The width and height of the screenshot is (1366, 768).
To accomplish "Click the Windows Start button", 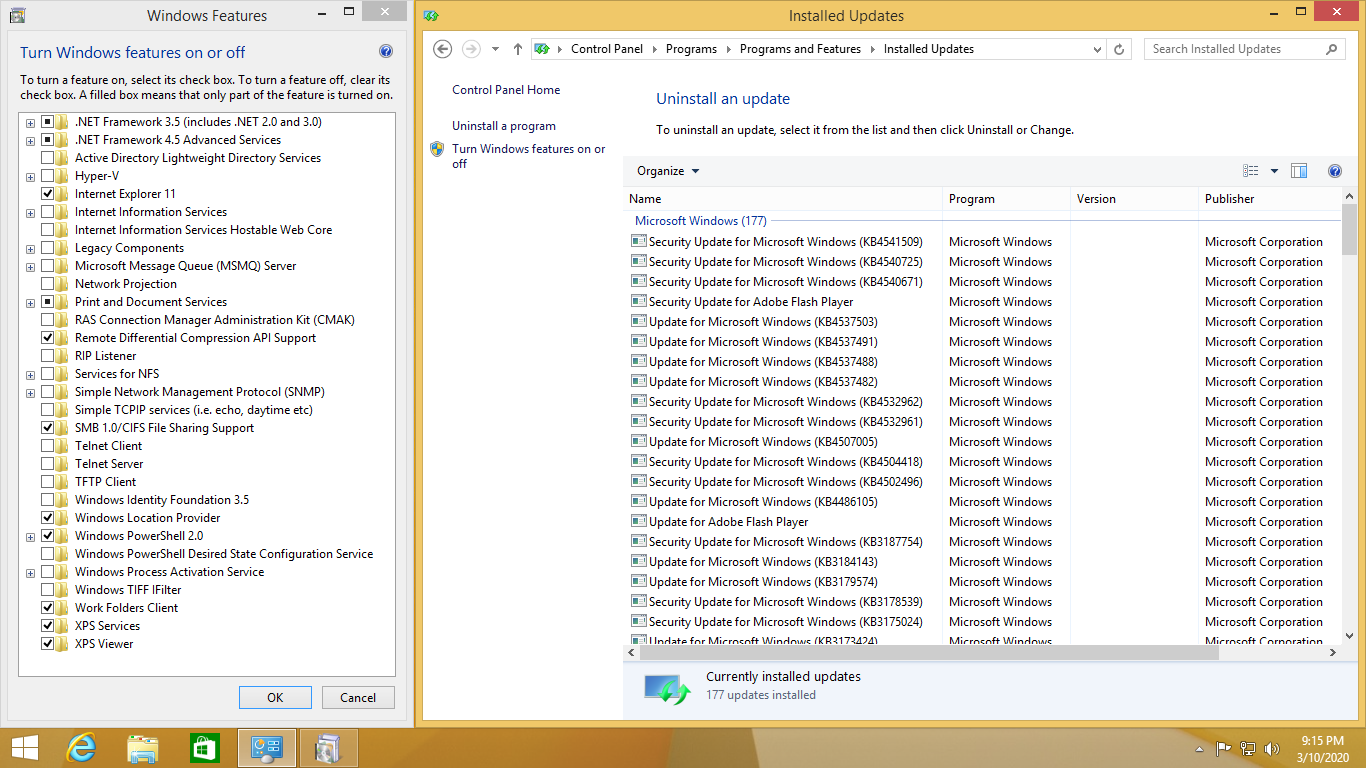I will click(x=24, y=748).
